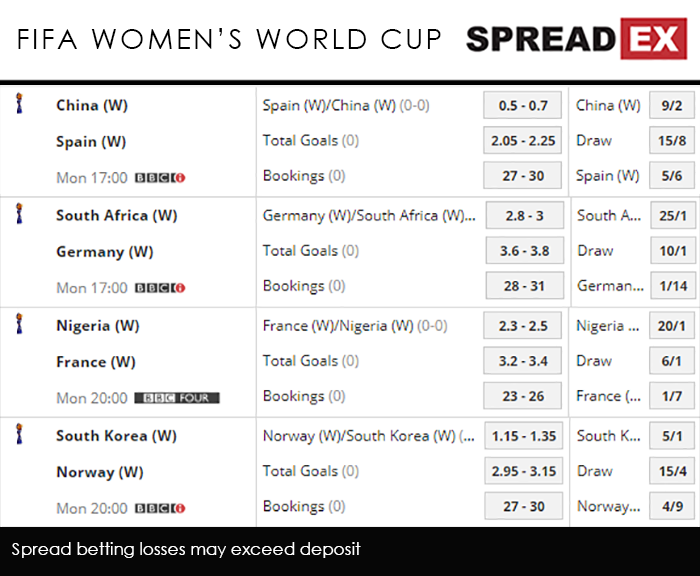Viewport: 700px width, 576px height.
Task: Select Germany/South Africa spread 2.8 - 3
Action: point(523,216)
